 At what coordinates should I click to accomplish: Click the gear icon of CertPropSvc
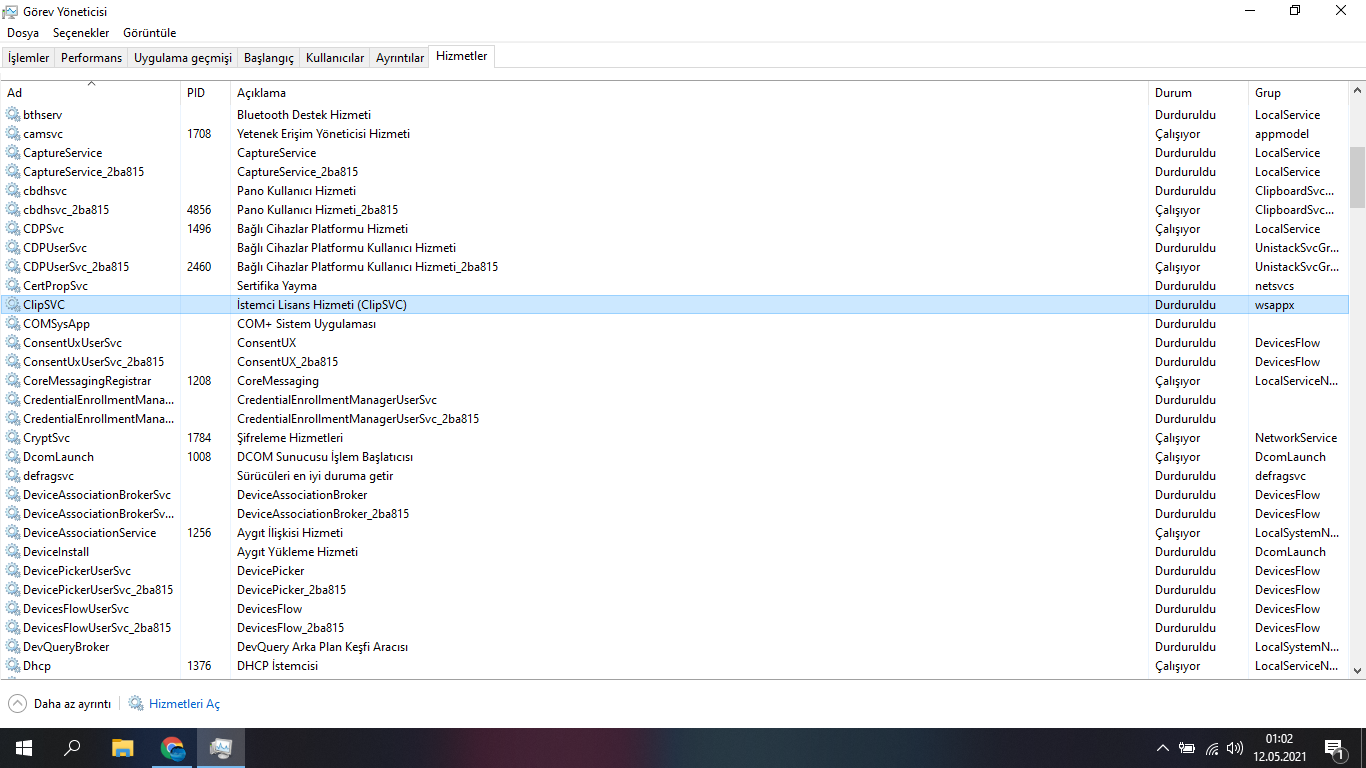point(13,286)
